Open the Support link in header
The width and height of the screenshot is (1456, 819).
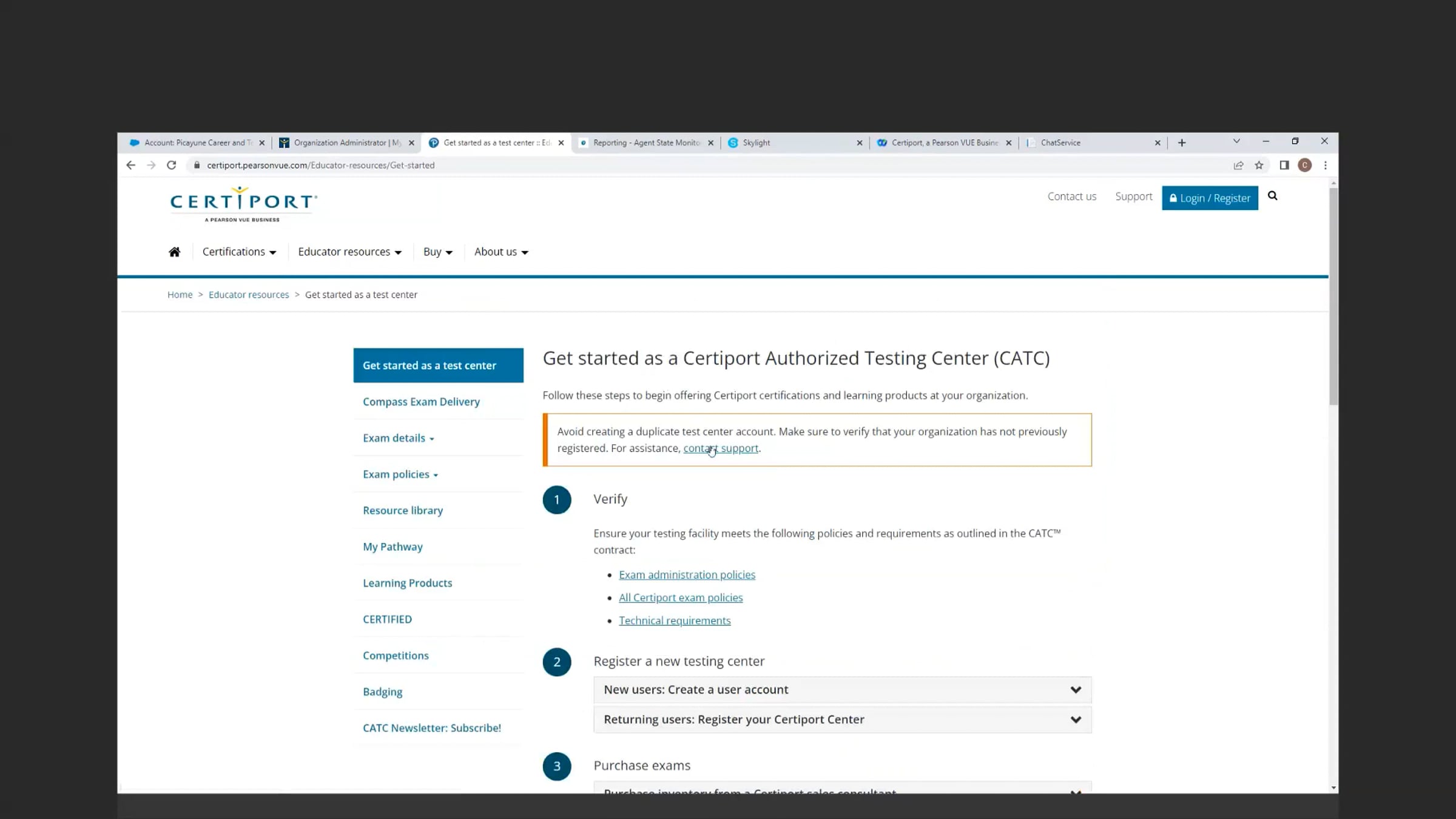[x=1133, y=197]
